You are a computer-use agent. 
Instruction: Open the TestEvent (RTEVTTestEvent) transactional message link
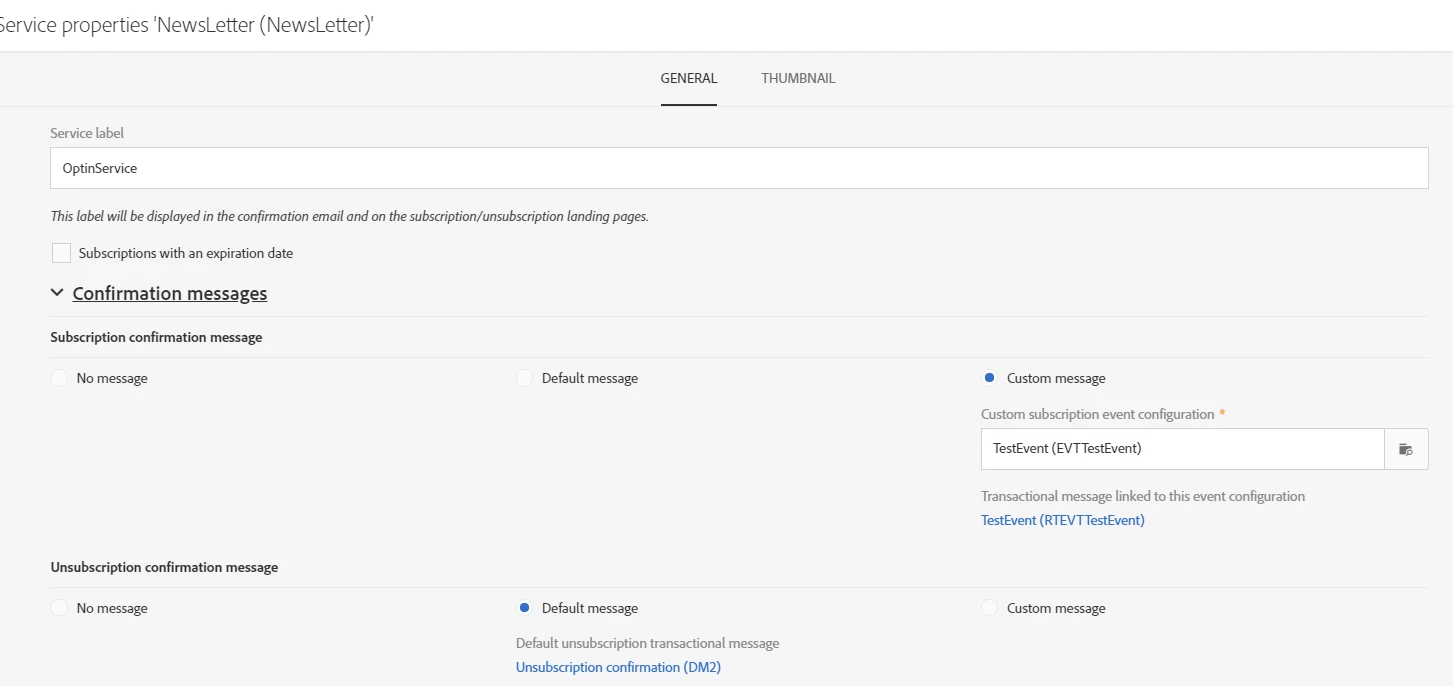pos(1062,520)
